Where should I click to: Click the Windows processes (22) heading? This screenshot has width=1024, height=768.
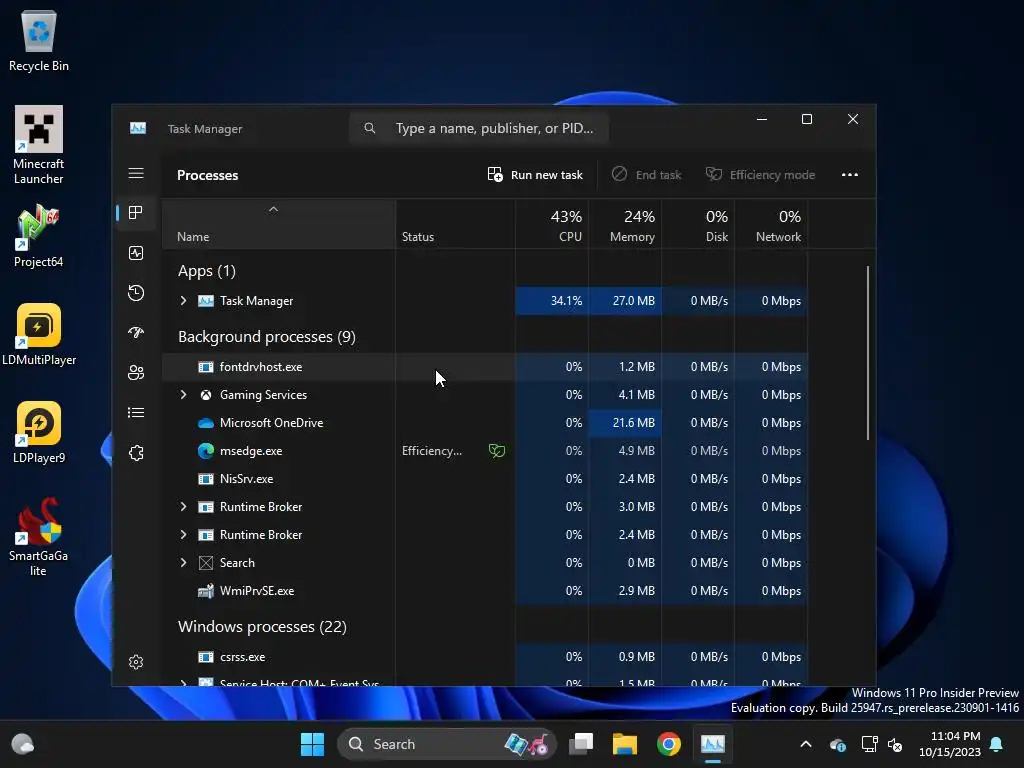point(262,627)
